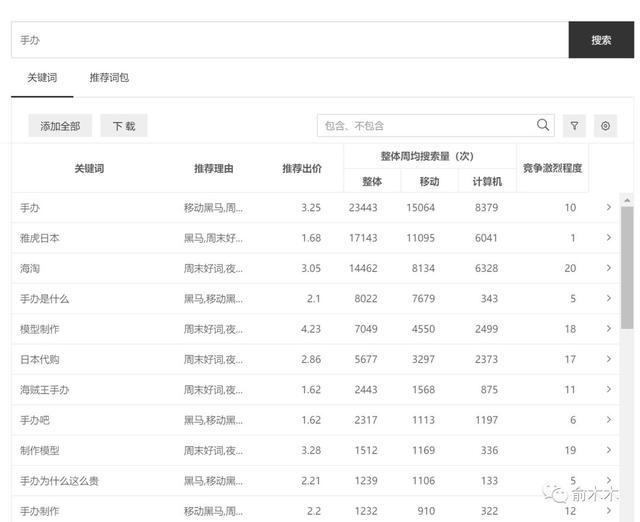Sort by 竞争激烈程度 column header
Image resolution: width=640 pixels, height=522 pixels.
pyautogui.click(x=552, y=168)
